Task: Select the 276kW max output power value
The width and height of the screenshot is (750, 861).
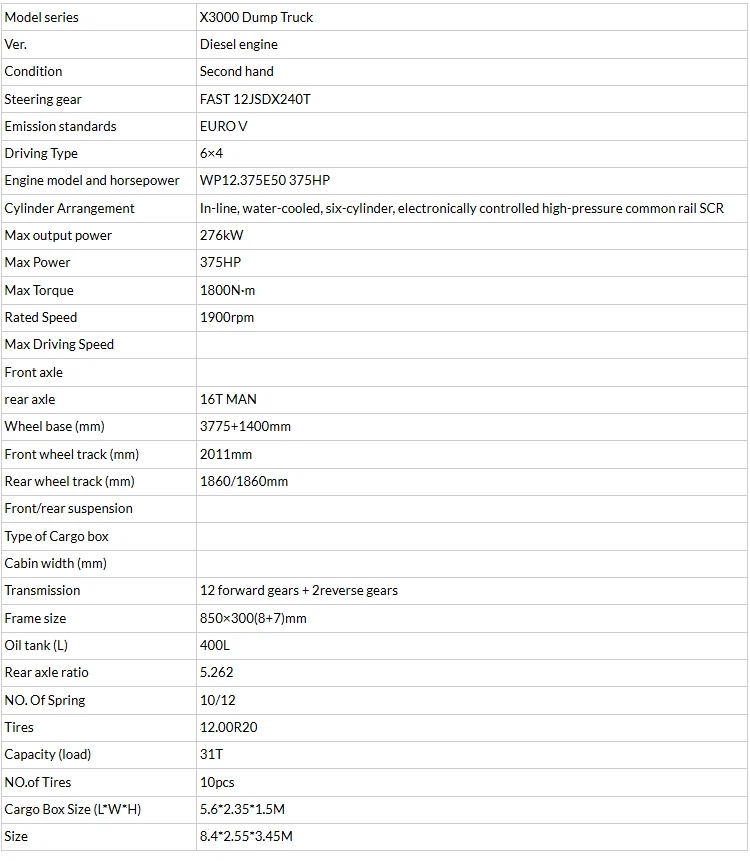Action: pos(221,235)
